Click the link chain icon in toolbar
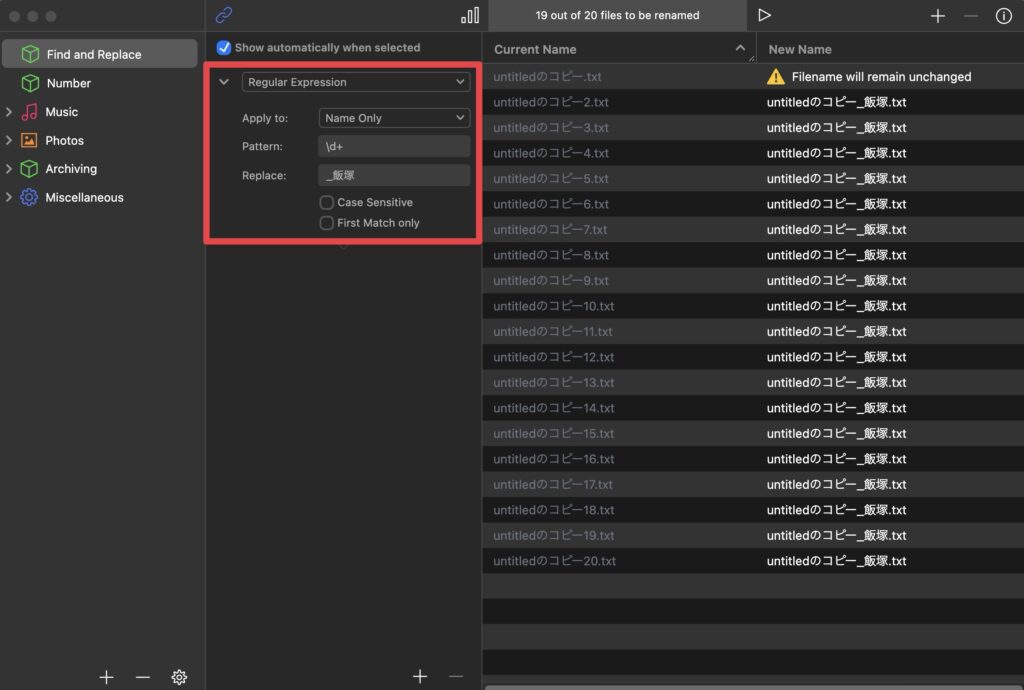Viewport: 1024px width, 690px height. click(224, 15)
